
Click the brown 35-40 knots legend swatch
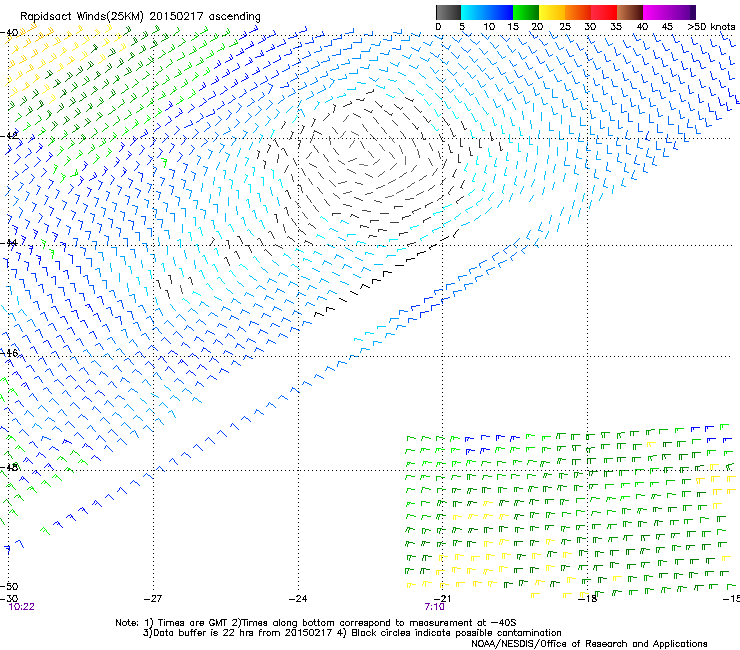click(630, 12)
